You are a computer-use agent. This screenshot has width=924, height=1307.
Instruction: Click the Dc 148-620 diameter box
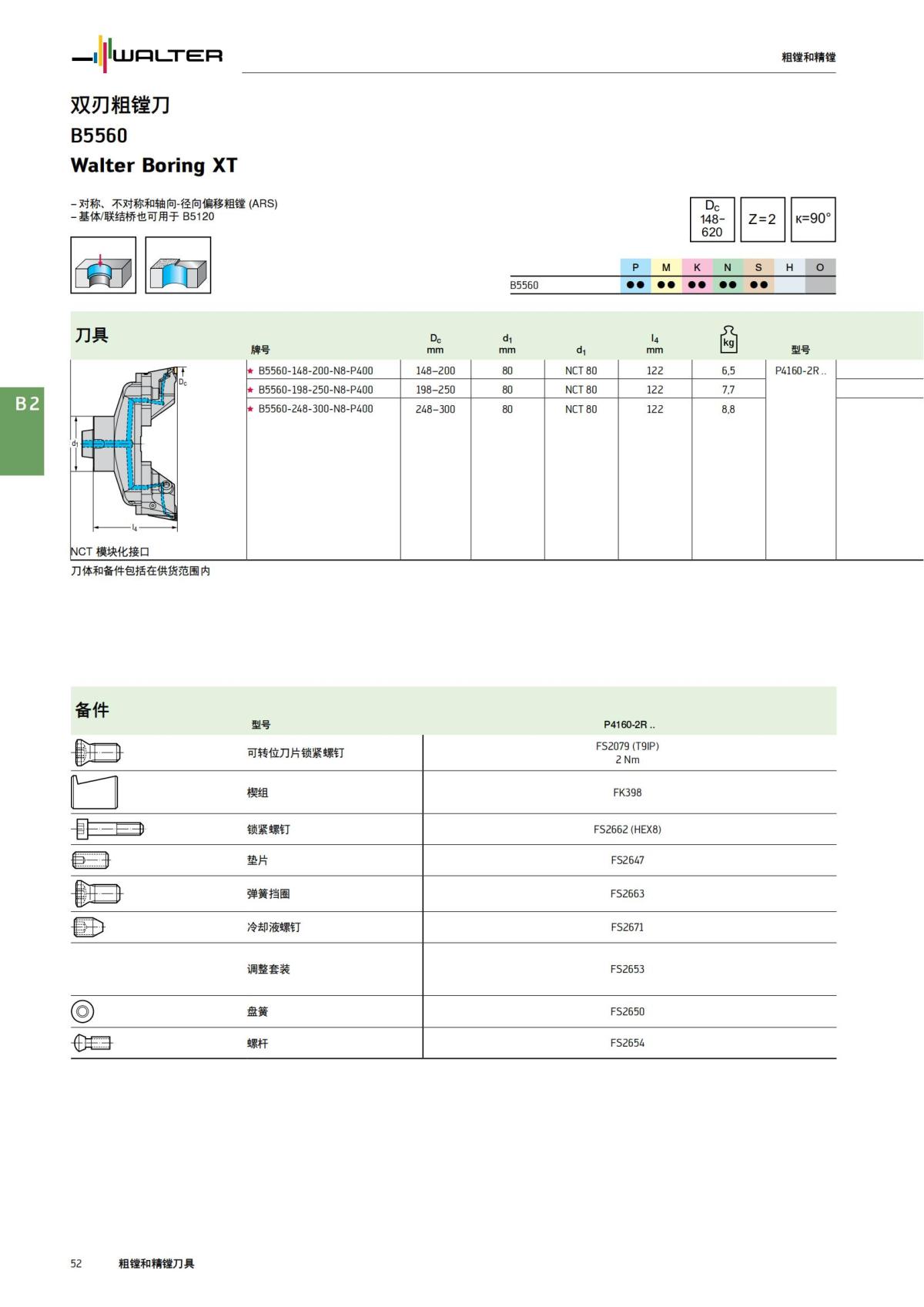coord(712,220)
